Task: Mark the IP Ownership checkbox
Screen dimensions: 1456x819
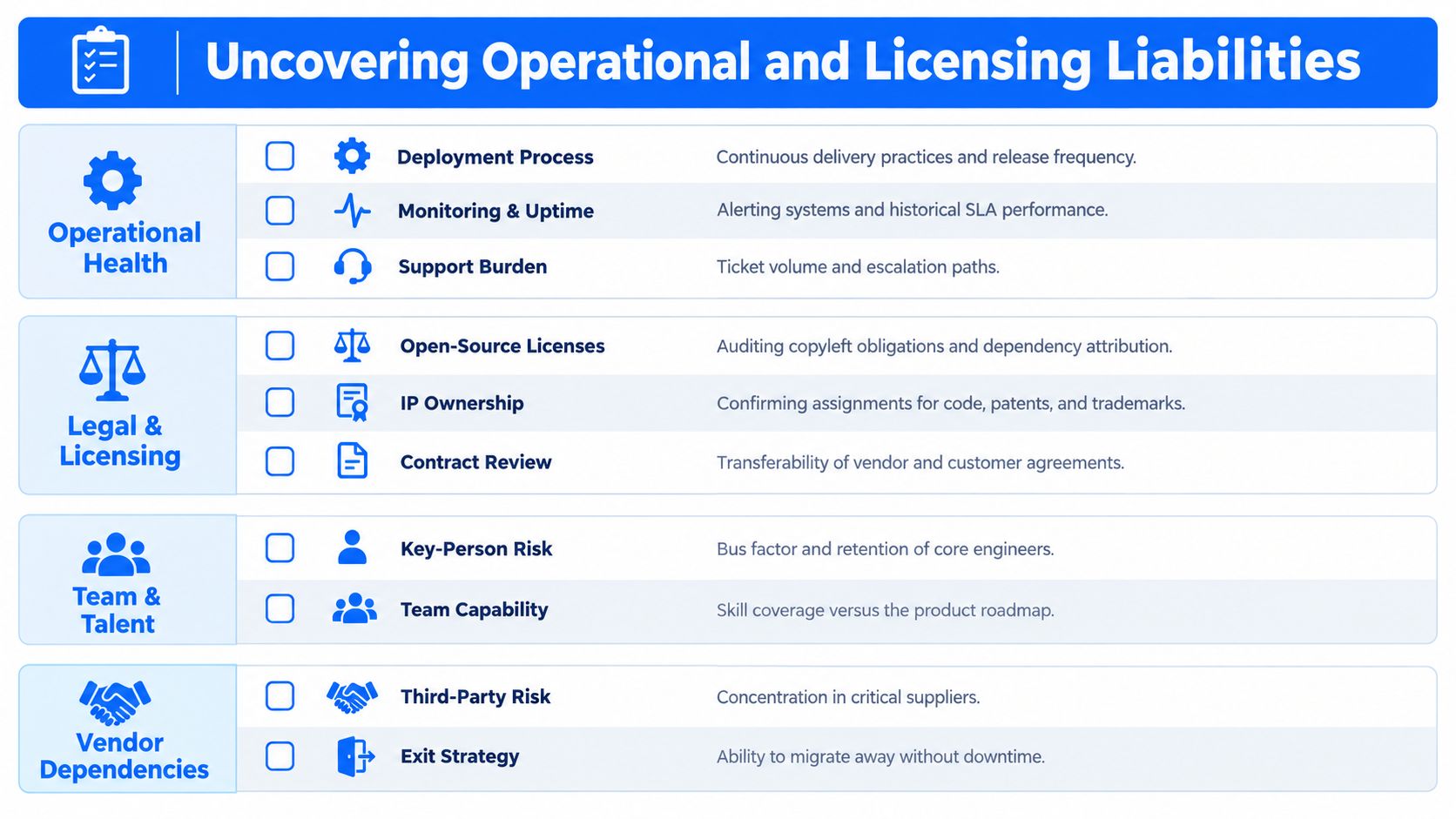Action: click(x=280, y=402)
